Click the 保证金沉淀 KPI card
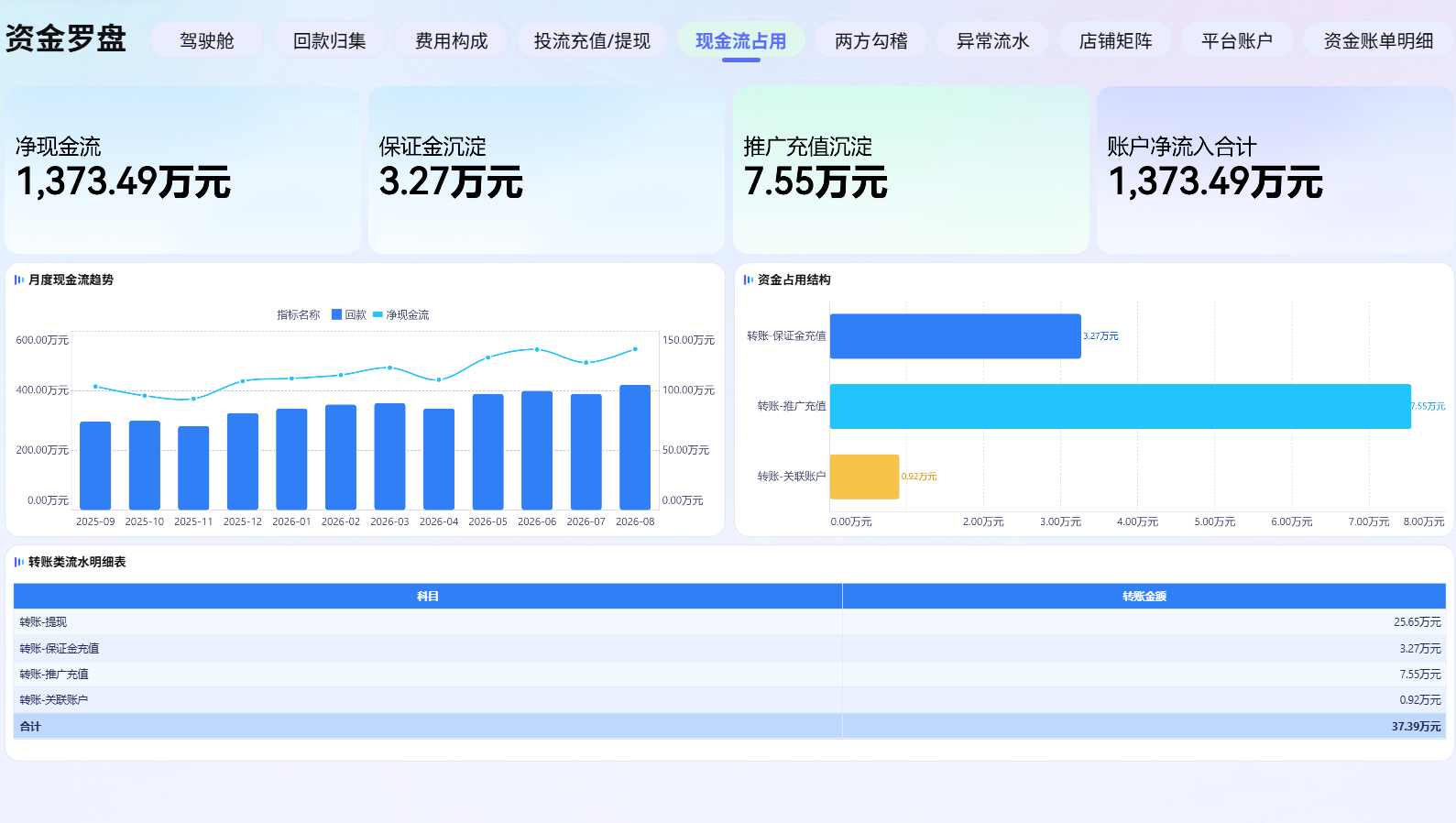1456x823 pixels. [x=546, y=170]
